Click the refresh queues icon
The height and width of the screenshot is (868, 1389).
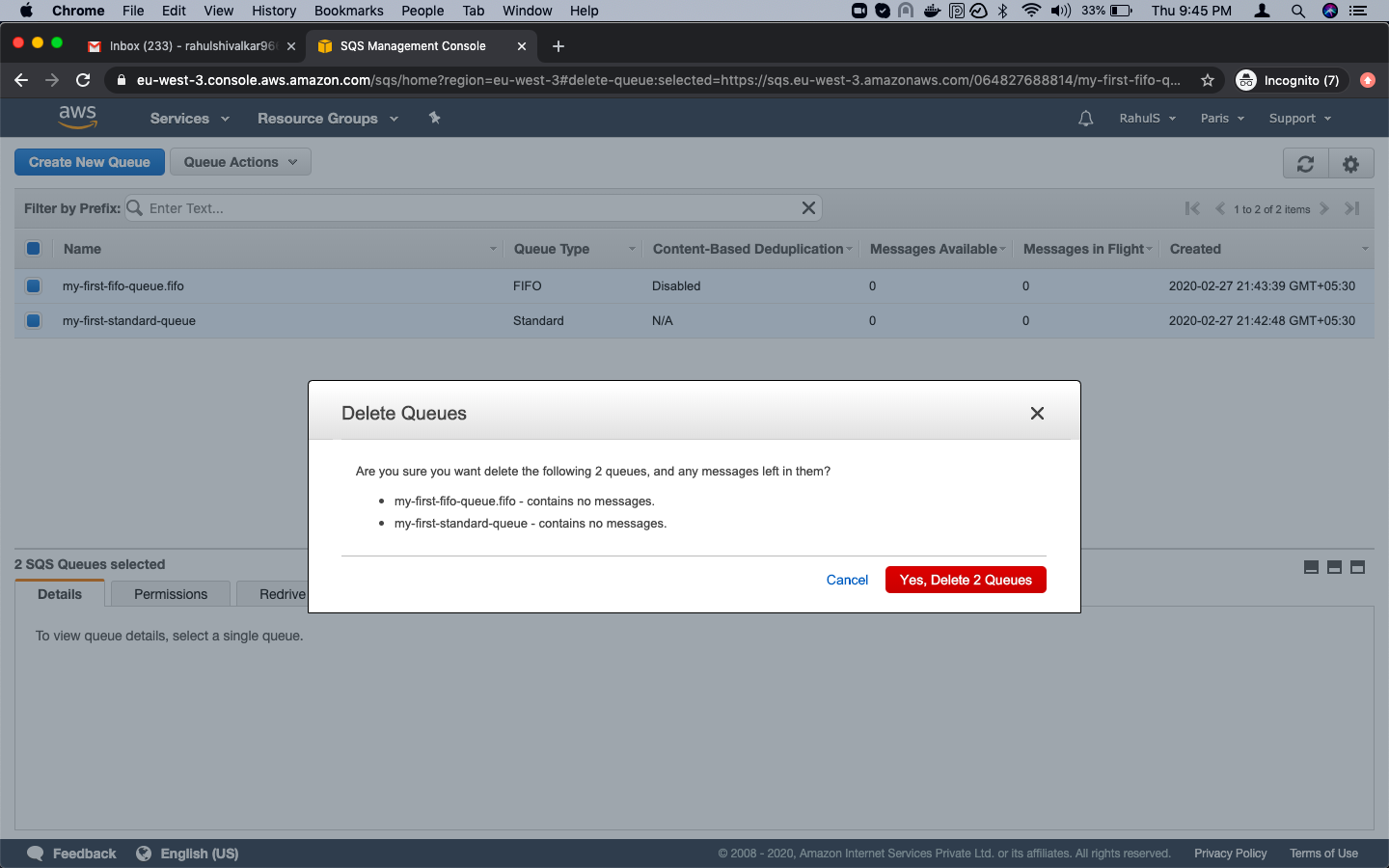pos(1305,164)
